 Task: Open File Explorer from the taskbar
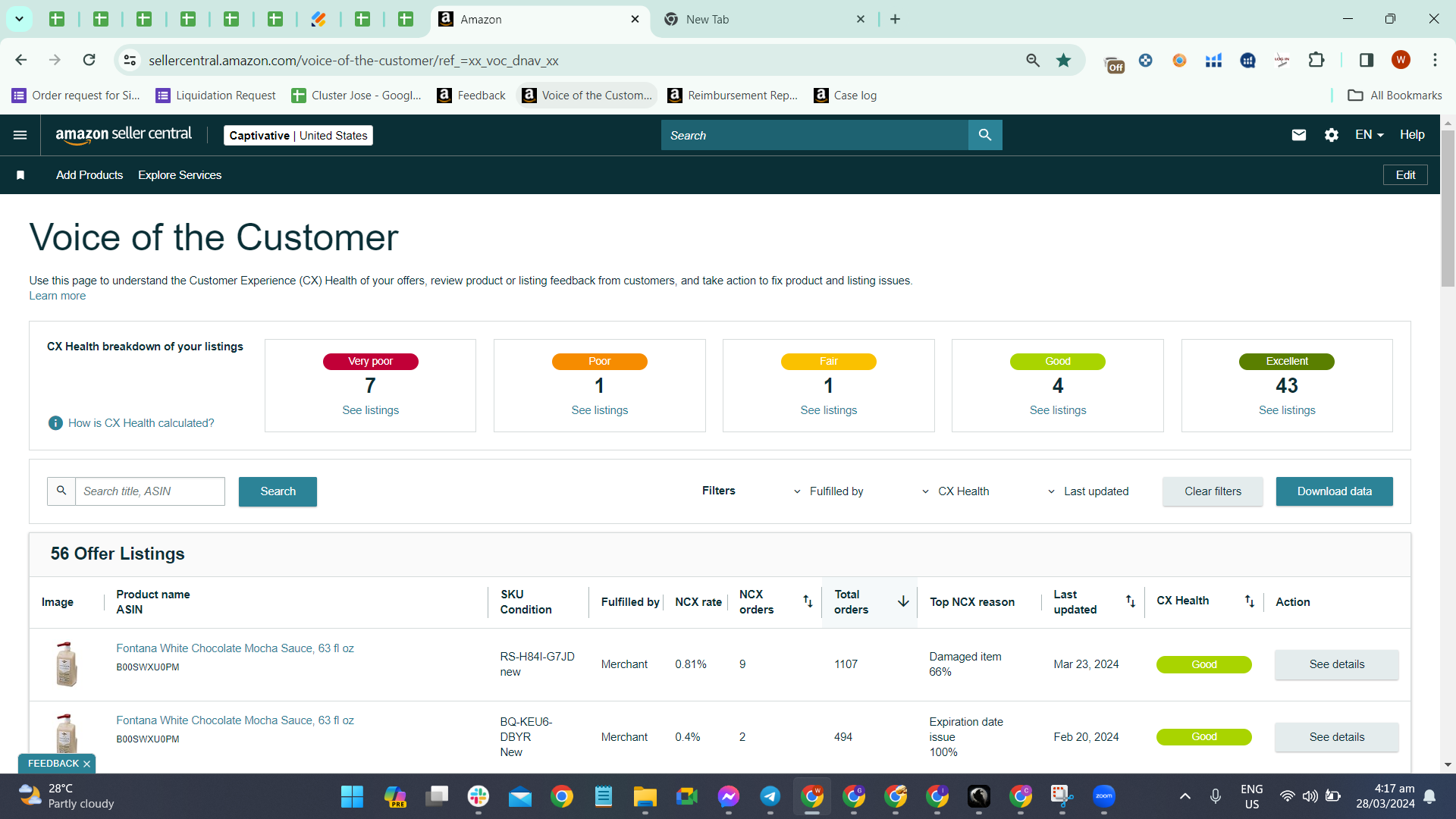coord(645,796)
